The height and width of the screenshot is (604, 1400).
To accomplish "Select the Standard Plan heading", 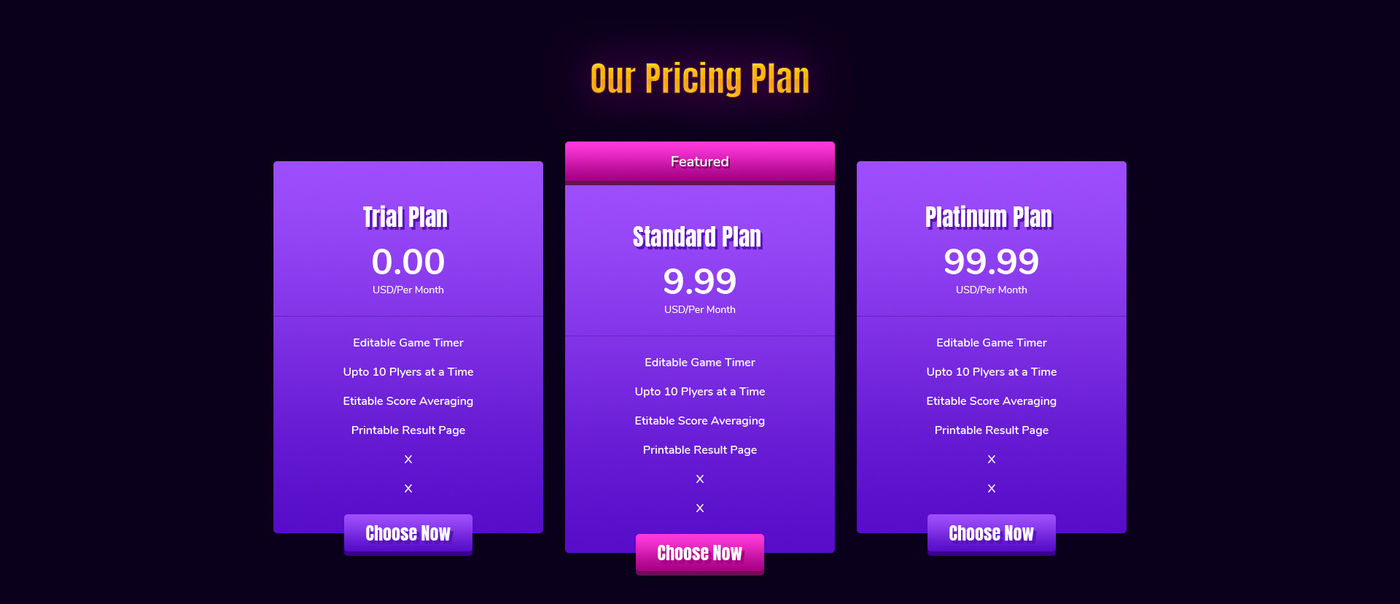I will coord(697,237).
